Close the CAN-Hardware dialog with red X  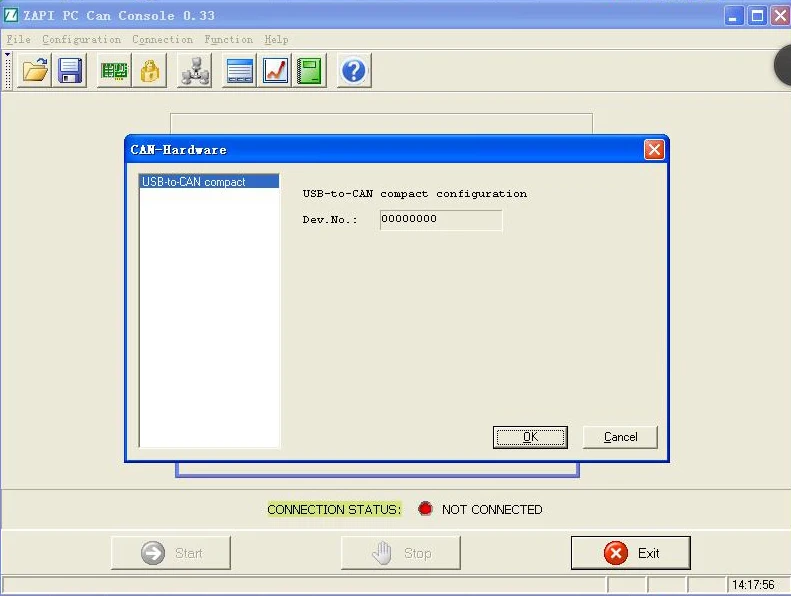pos(654,150)
